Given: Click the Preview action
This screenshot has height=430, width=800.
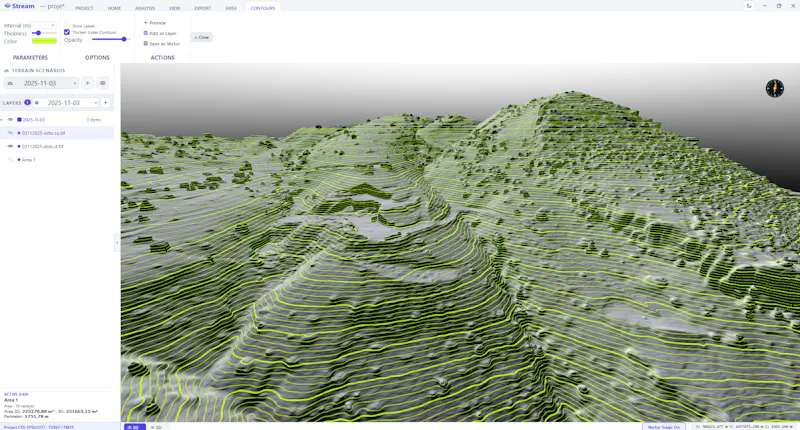Looking at the screenshot, I should coord(155,22).
